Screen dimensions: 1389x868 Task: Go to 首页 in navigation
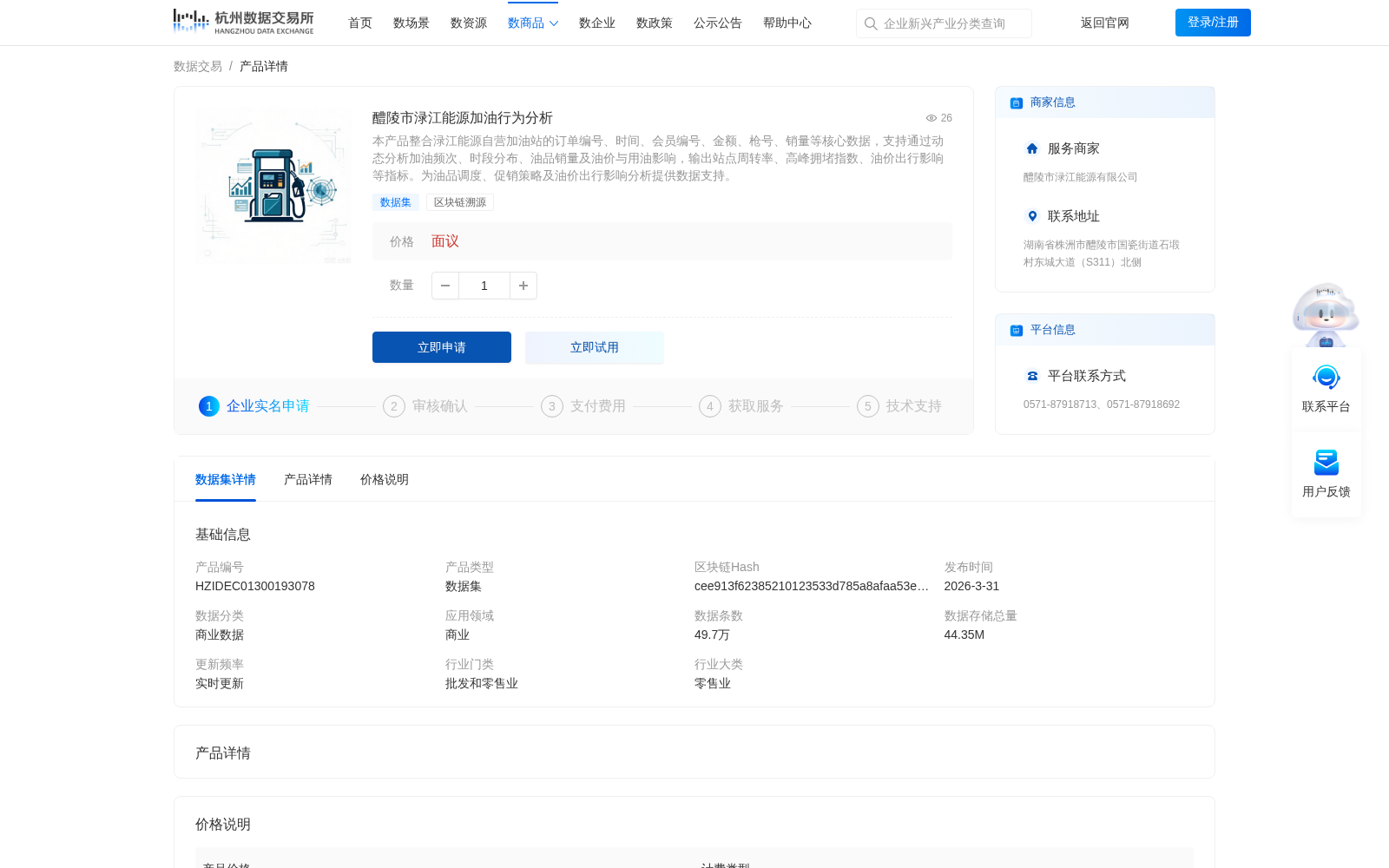click(x=360, y=23)
